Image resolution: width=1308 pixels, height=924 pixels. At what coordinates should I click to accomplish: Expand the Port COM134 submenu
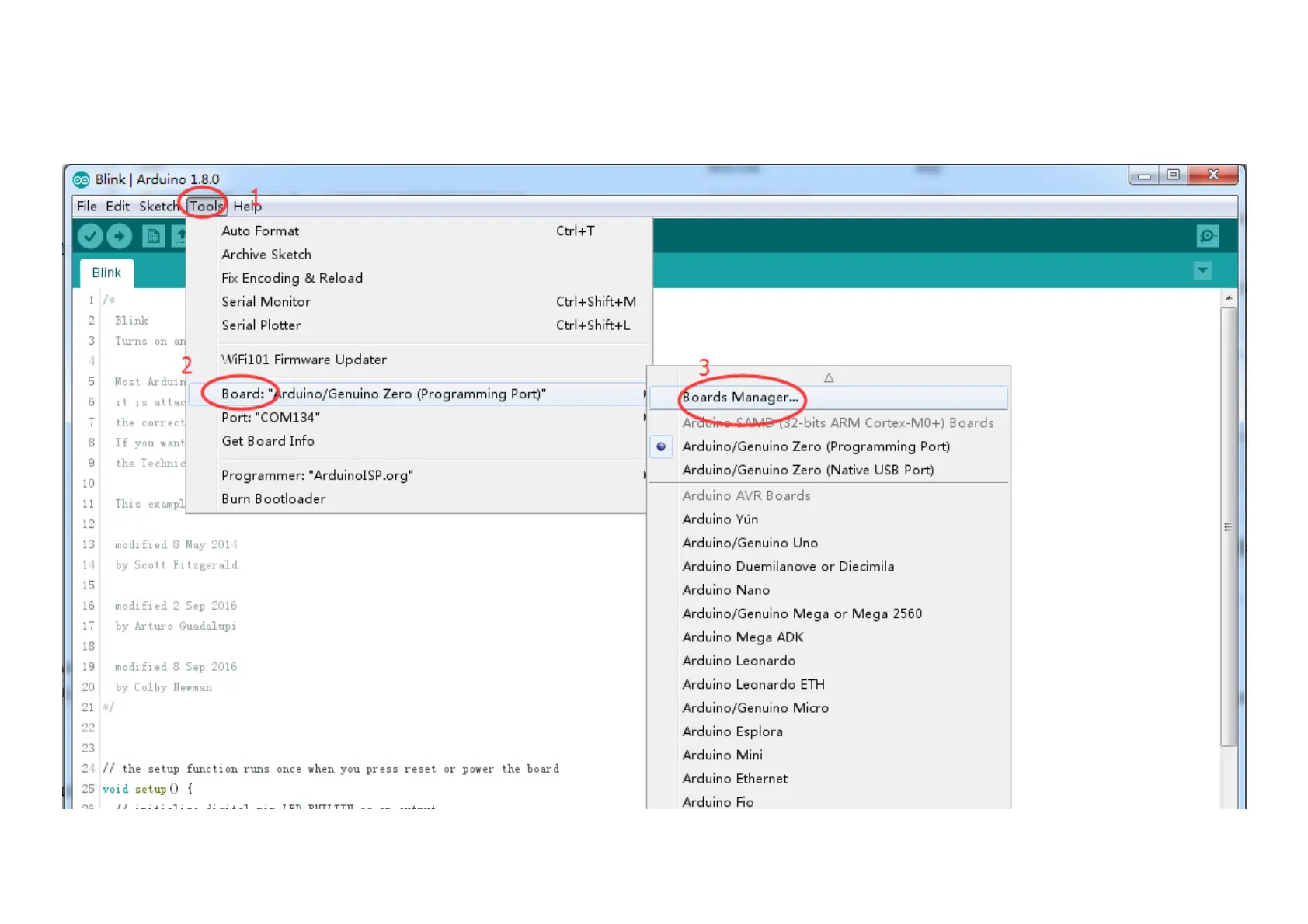419,417
